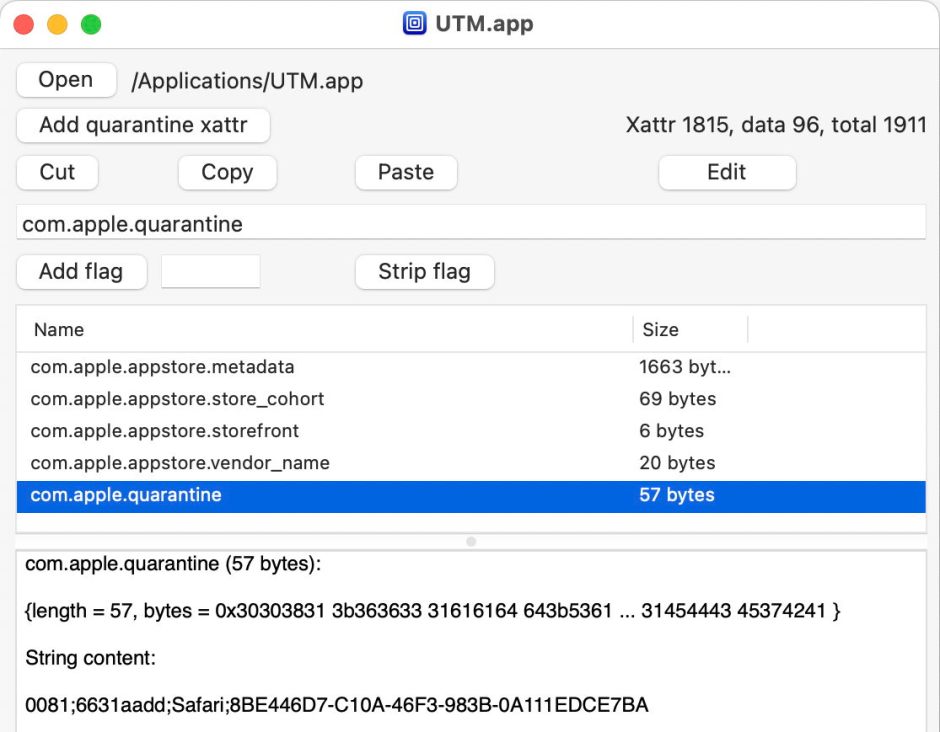Close the window with red button
The image size is (940, 732).
24,25
